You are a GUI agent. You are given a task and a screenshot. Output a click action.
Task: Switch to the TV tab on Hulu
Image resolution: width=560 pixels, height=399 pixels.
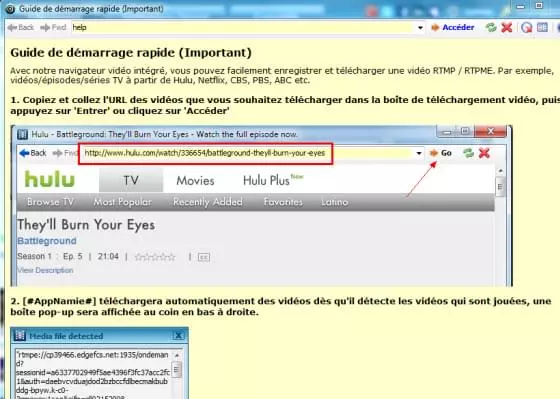pos(131,180)
